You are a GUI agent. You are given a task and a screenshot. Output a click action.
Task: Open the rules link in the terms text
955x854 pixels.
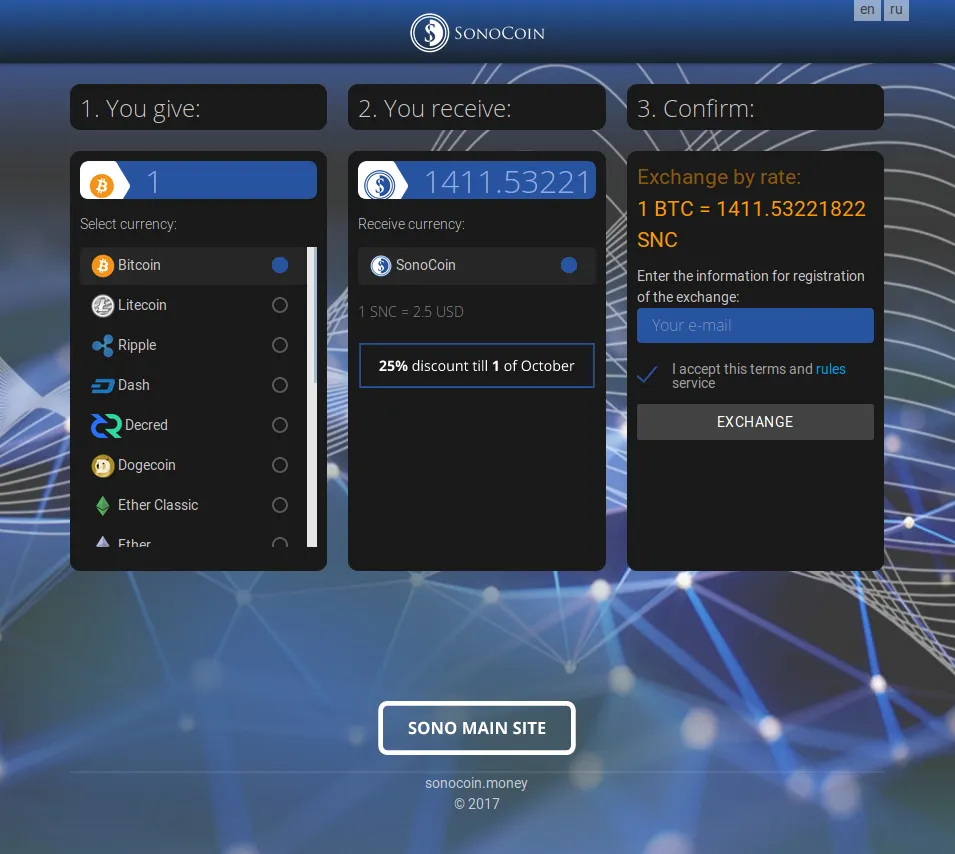pos(831,369)
